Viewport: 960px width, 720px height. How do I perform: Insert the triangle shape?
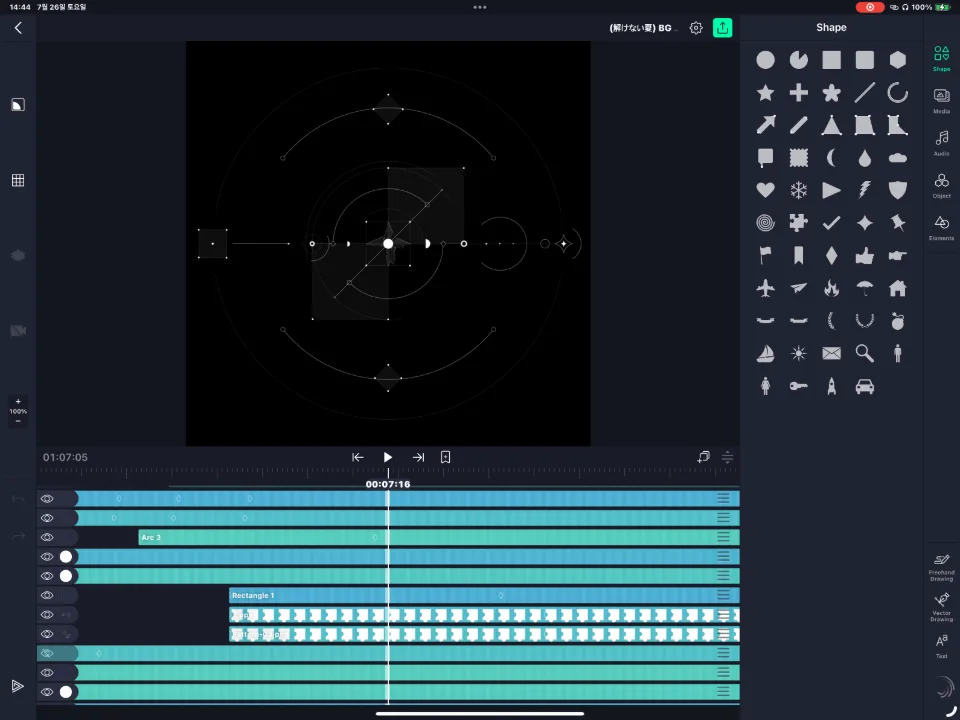tap(831, 125)
